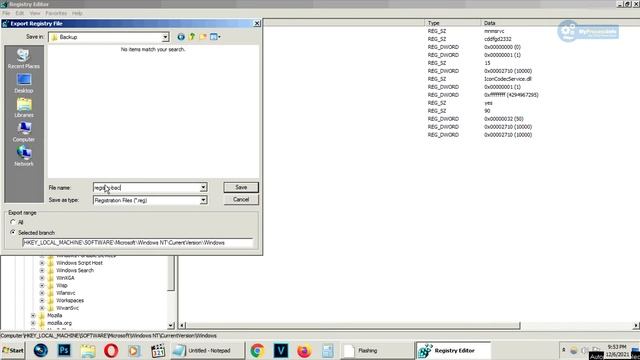Select the Wisp registry key
This screenshot has width=640, height=360.
click(x=62, y=285)
